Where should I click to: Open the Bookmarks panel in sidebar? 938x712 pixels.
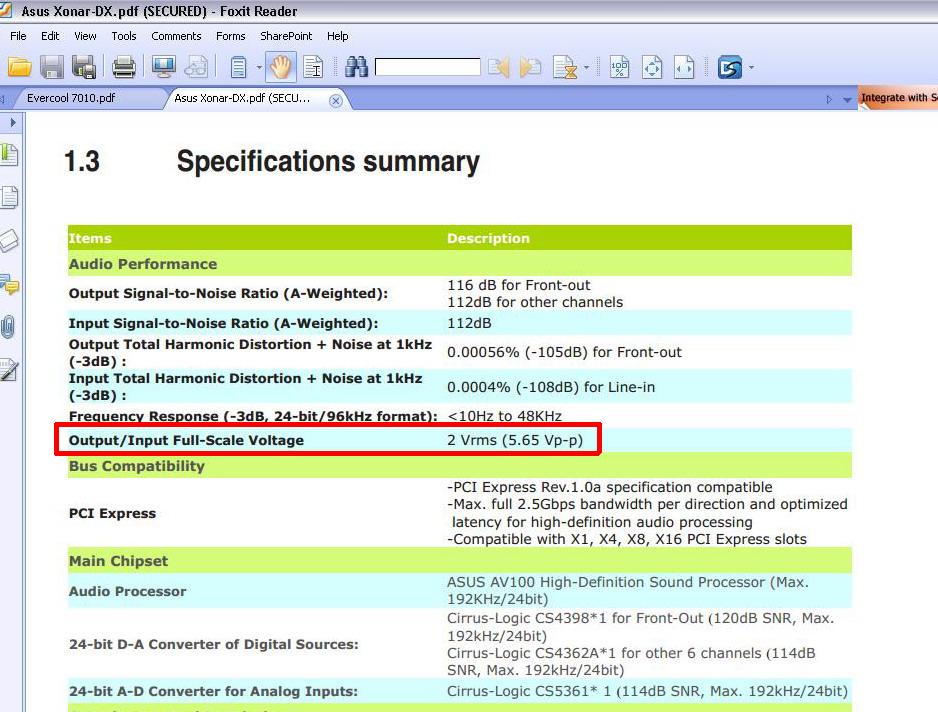click(9, 154)
